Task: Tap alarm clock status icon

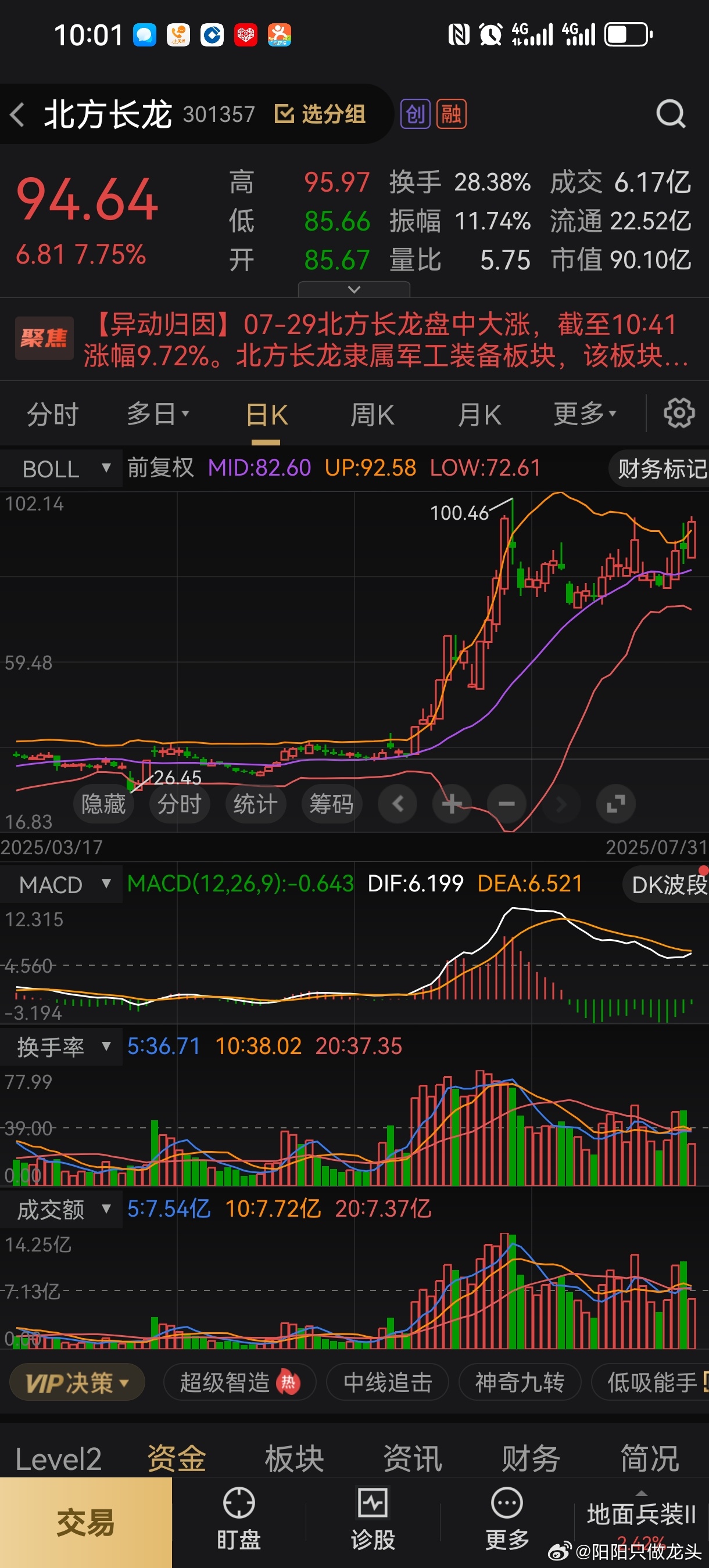Action: click(490, 35)
